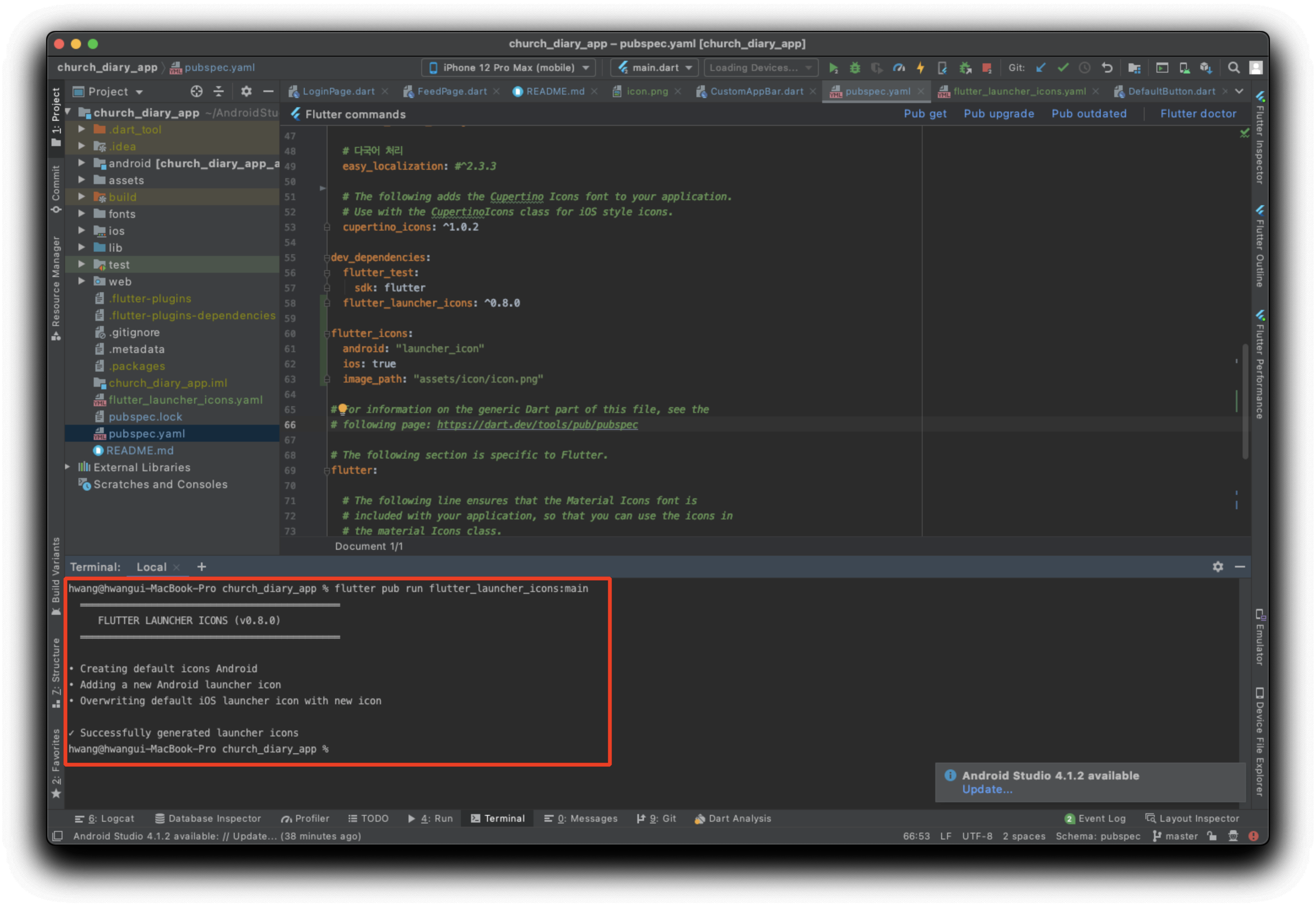This screenshot has height=907, width=1316.
Task: Select pubspec.lock file in project tree
Action: click(146, 417)
